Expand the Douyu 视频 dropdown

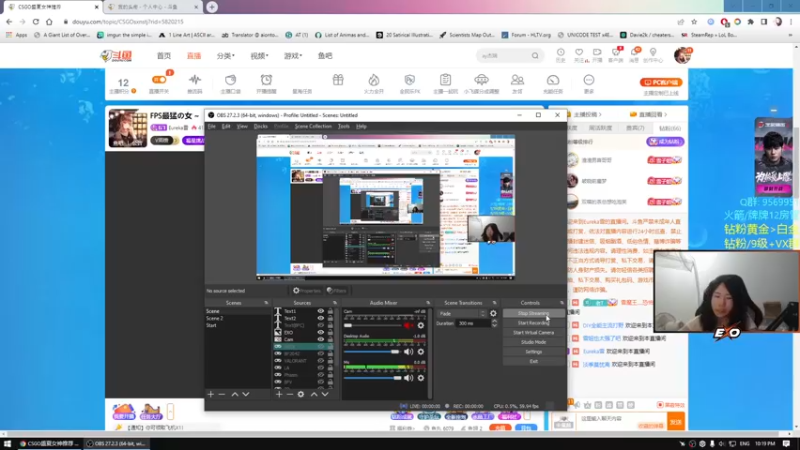259,56
